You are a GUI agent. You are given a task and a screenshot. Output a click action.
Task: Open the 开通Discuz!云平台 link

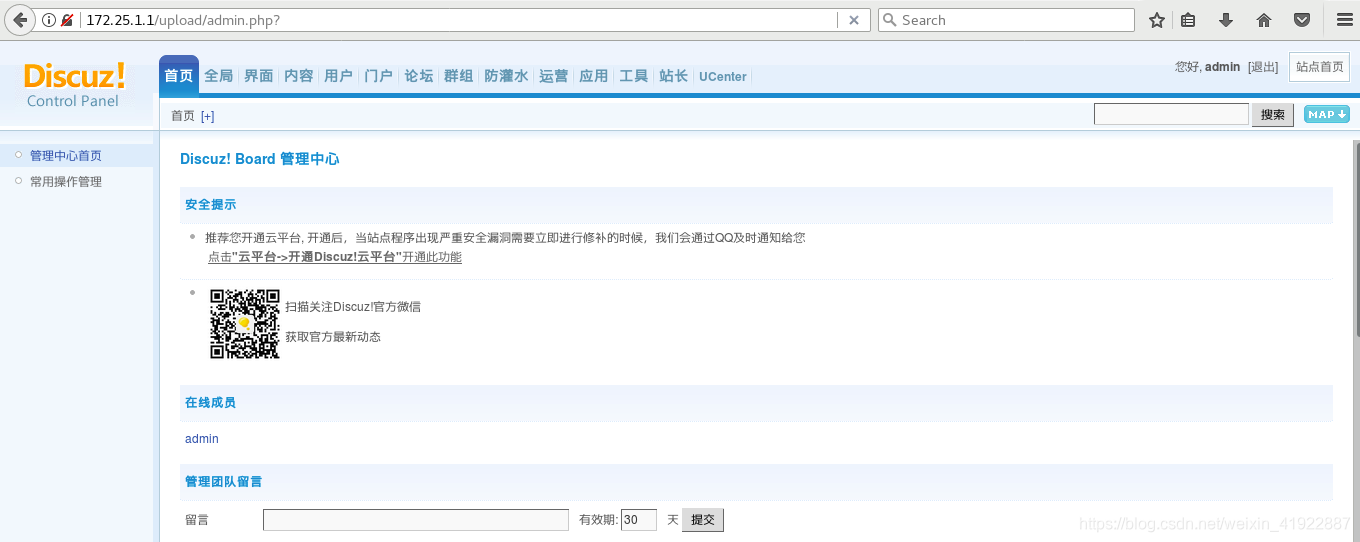coord(335,257)
